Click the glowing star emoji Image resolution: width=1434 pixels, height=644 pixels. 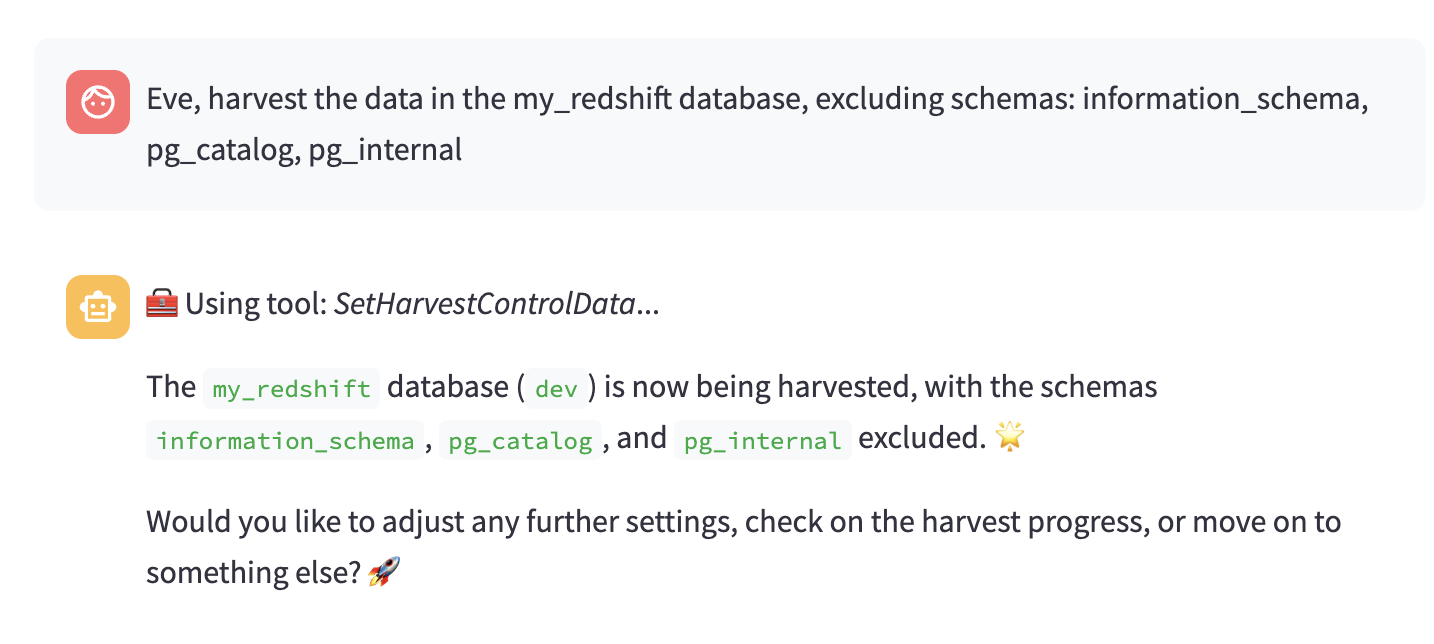click(1012, 439)
